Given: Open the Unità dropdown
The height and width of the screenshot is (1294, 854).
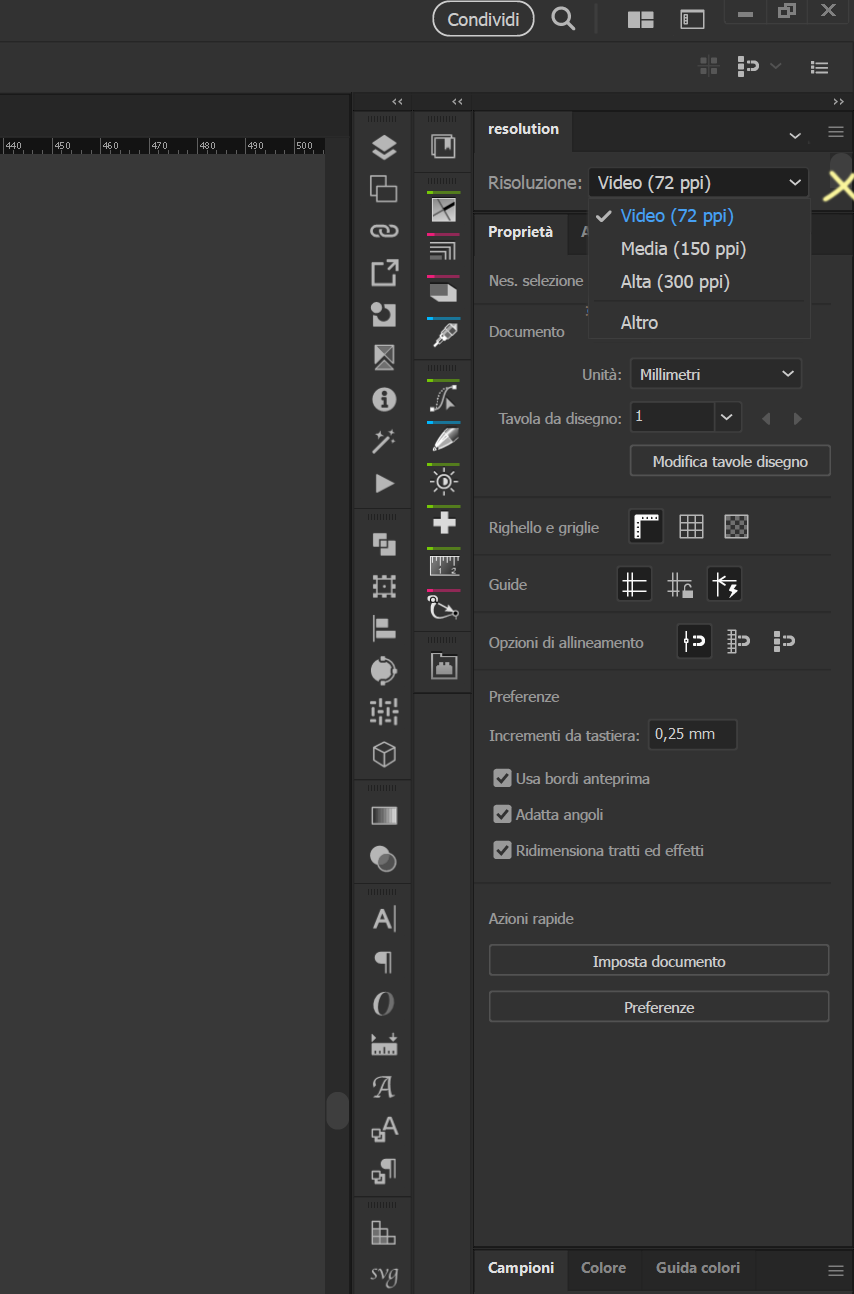Looking at the screenshot, I should click(715, 373).
